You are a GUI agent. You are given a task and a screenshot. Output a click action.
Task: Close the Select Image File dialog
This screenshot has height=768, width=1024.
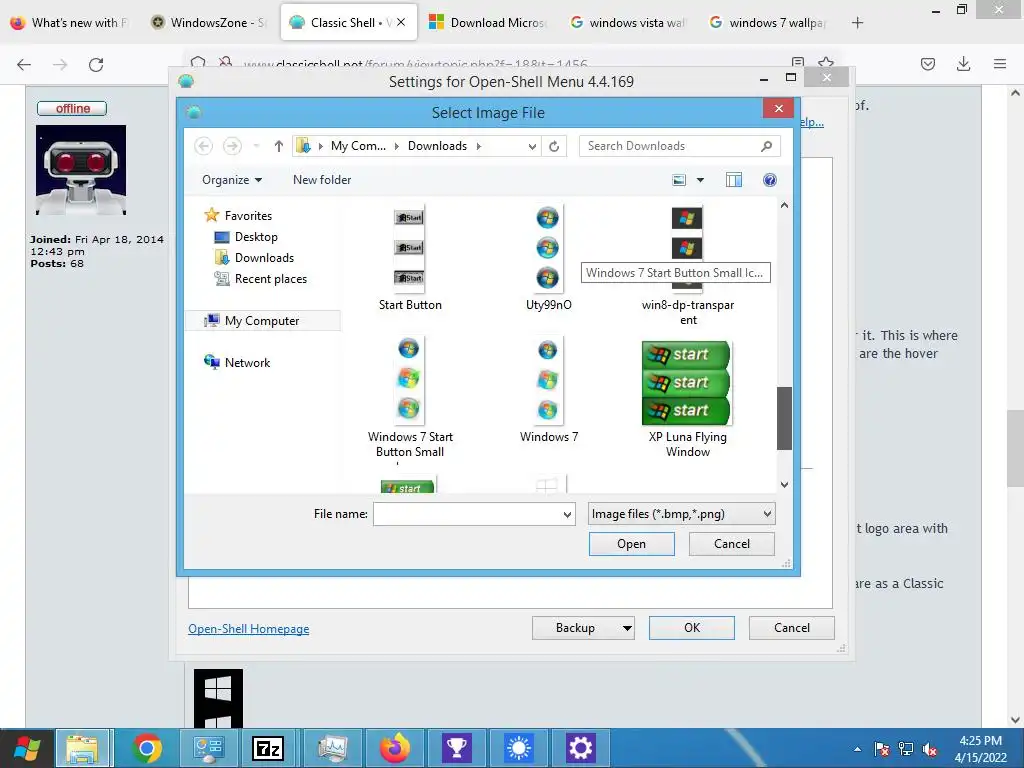(778, 108)
